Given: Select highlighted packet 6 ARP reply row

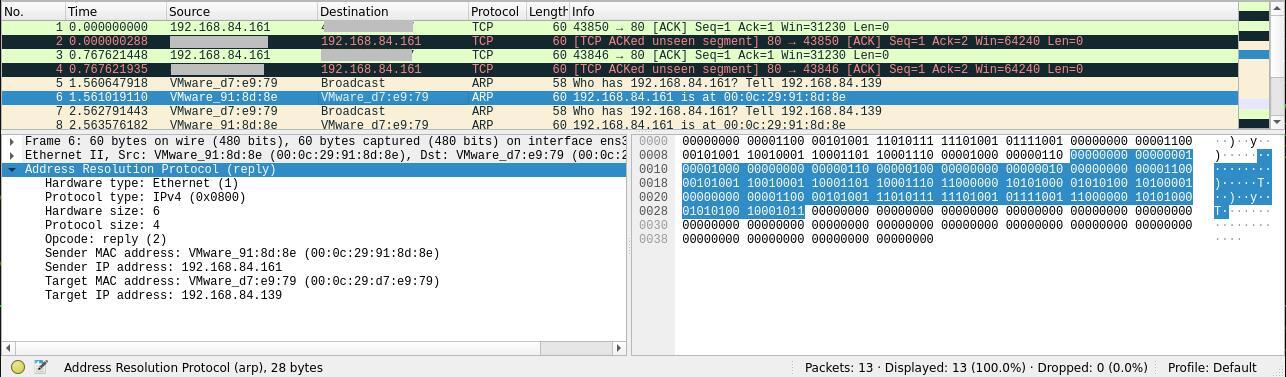Looking at the screenshot, I should [x=619, y=97].
